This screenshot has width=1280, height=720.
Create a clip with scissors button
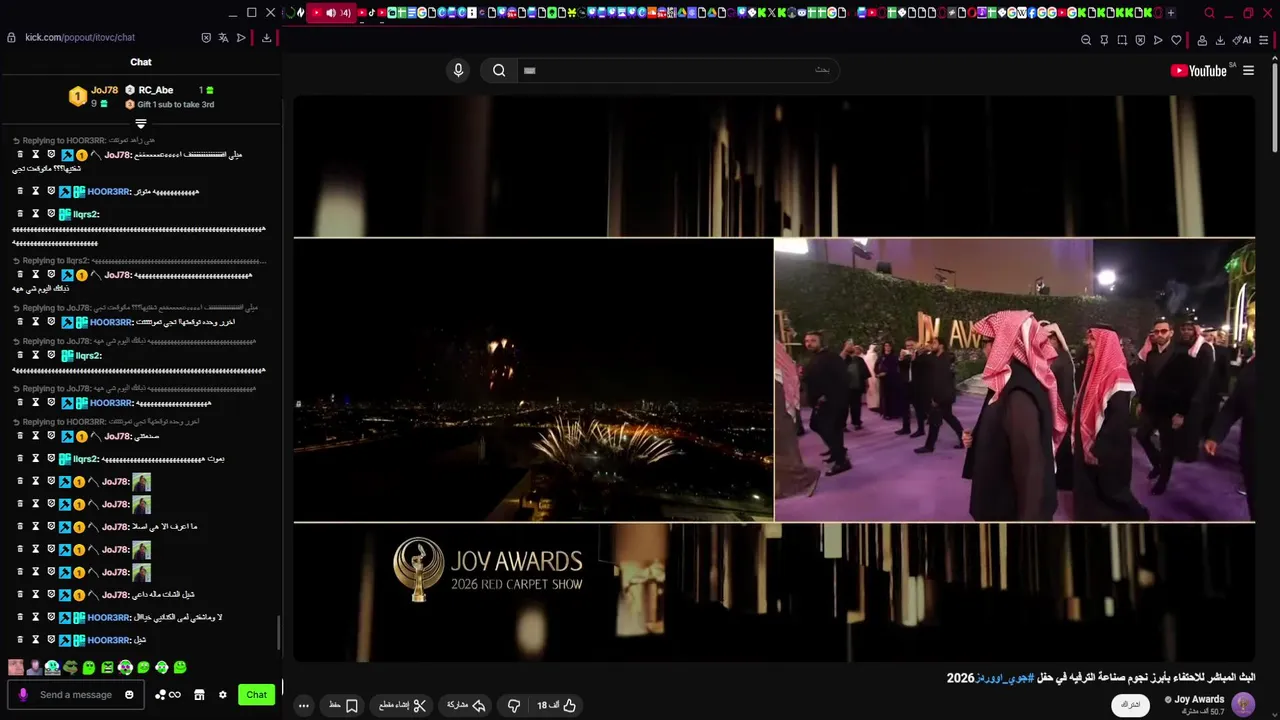pyautogui.click(x=403, y=705)
